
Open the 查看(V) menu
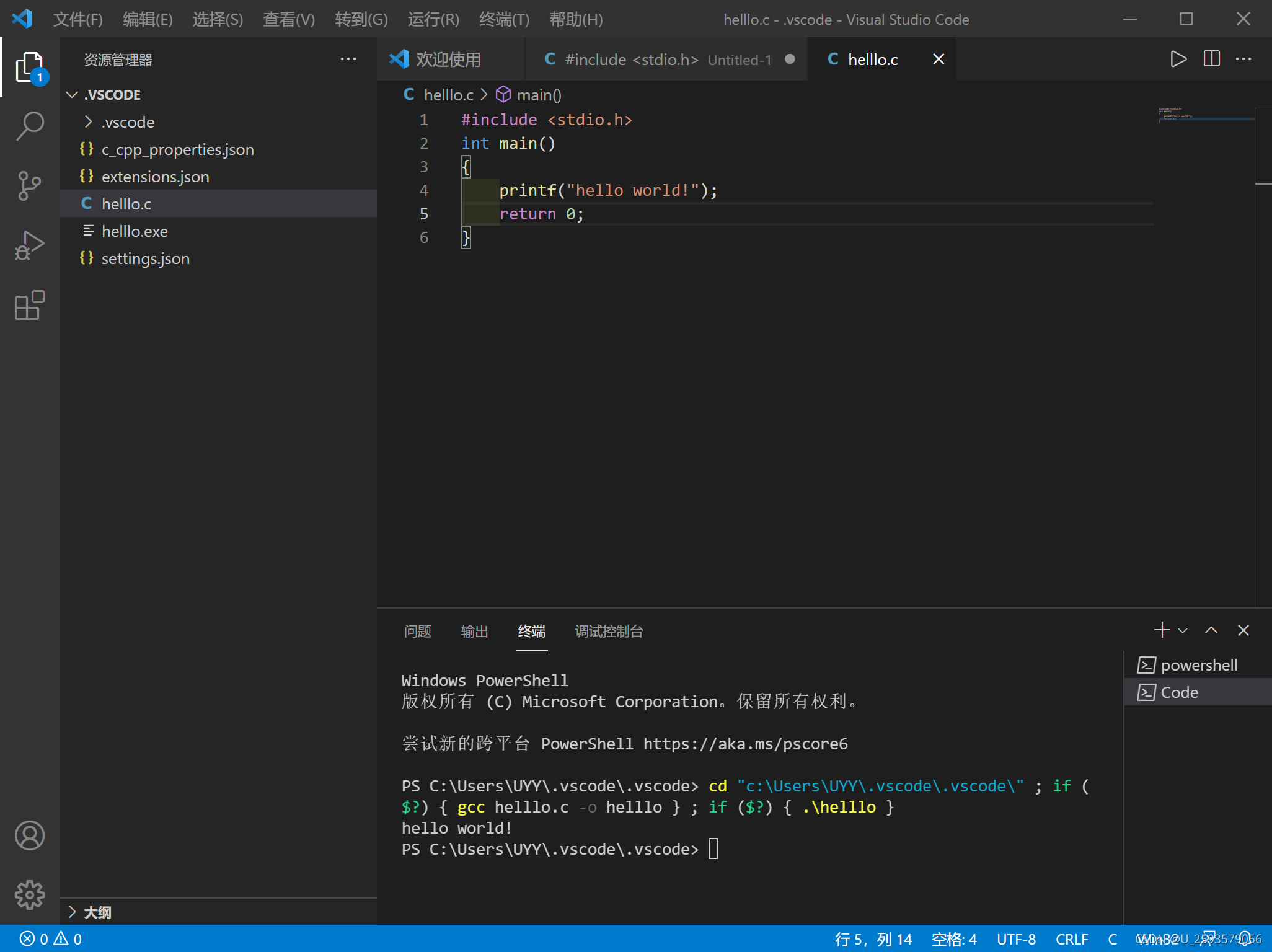point(289,19)
